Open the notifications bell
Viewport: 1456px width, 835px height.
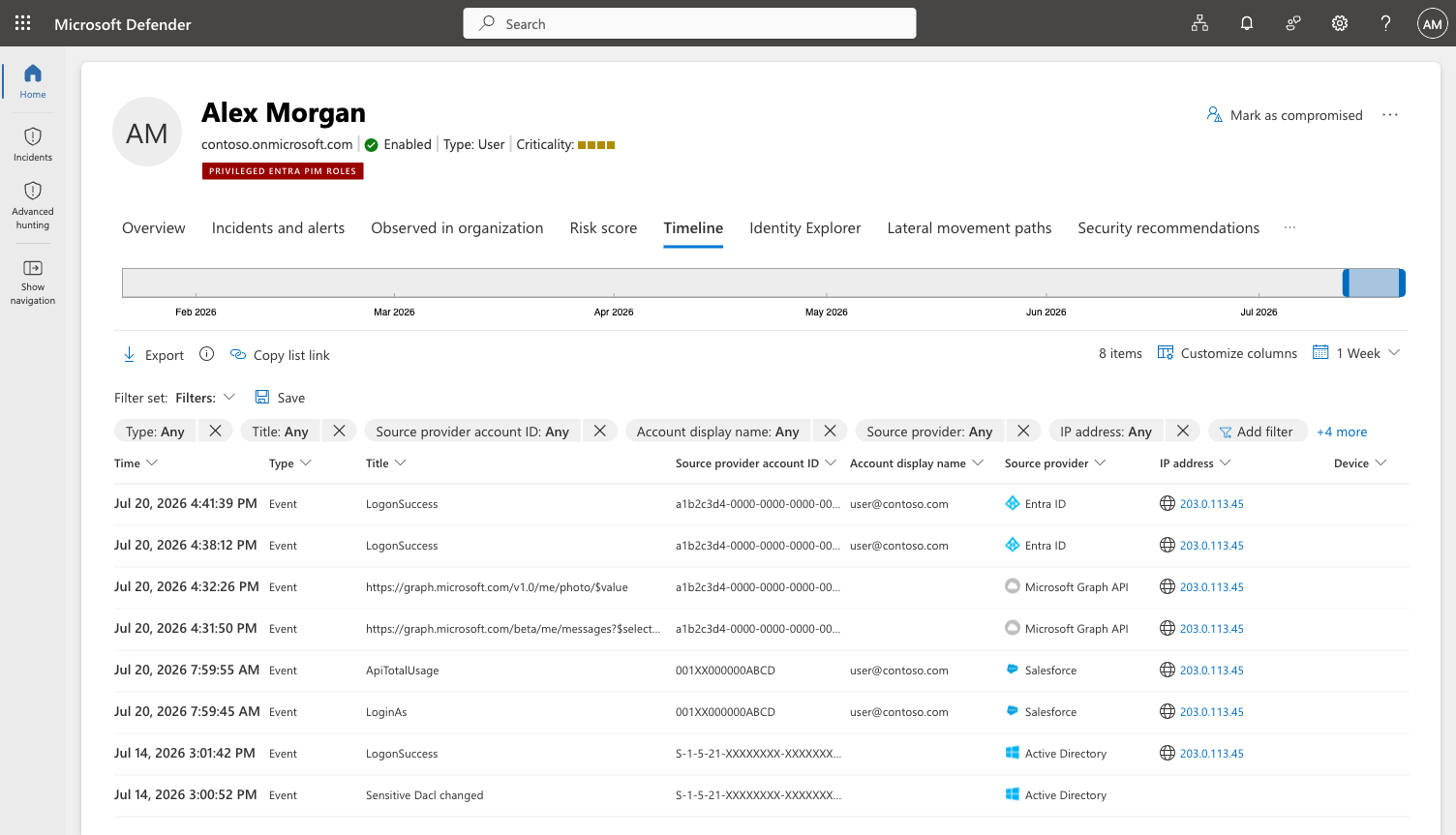click(1247, 23)
